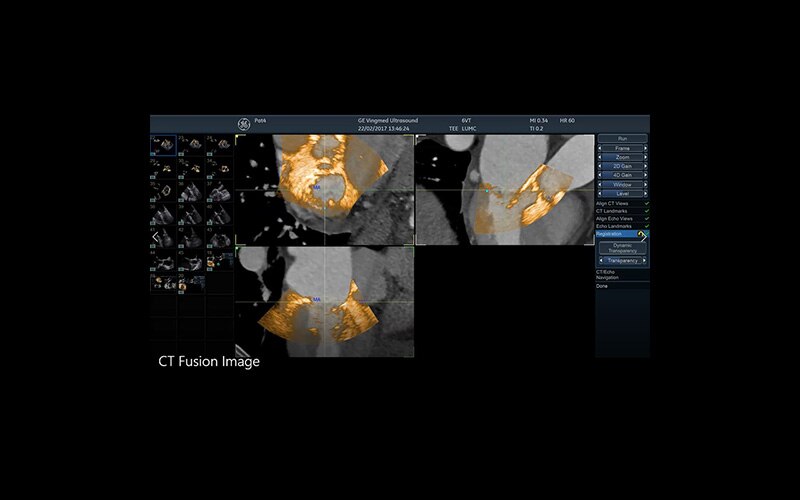This screenshot has height=500, width=800.
Task: Click checkmark beside Echo Landmarks
Action: [x=646, y=226]
